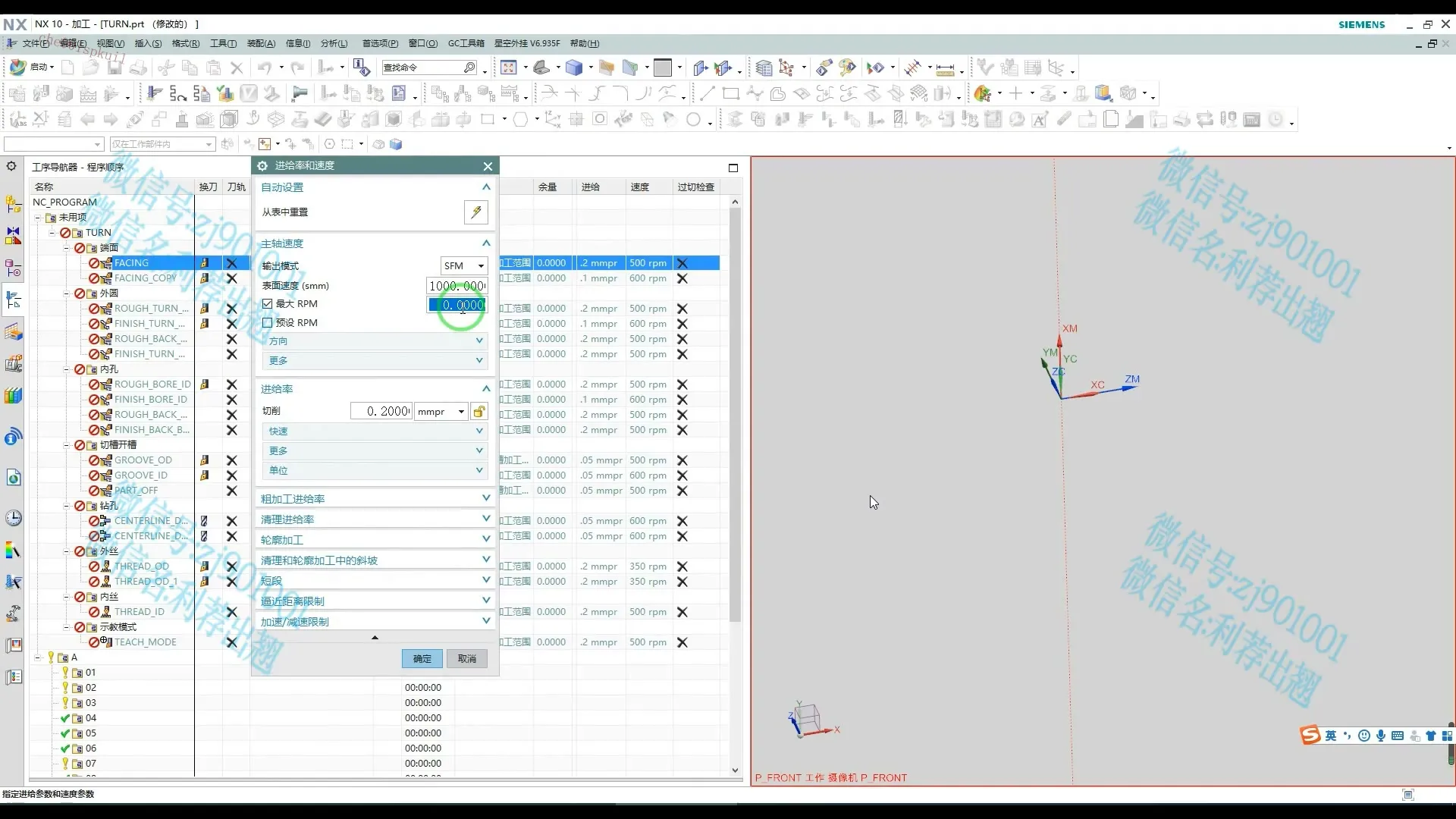
Task: Click the settings gear in navigator header
Action: tap(11, 166)
